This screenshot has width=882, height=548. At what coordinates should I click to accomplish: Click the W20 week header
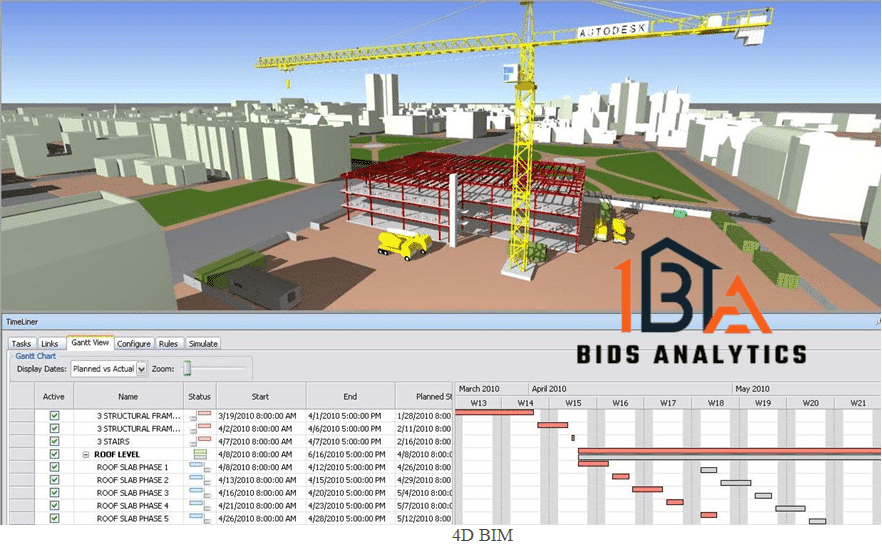point(811,403)
